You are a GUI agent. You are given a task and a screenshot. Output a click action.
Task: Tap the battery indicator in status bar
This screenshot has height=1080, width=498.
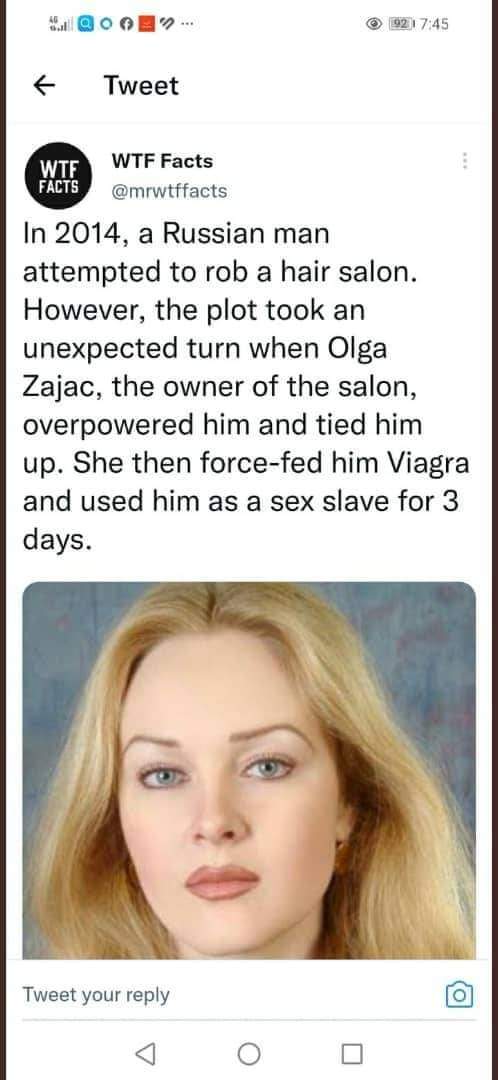coord(400,24)
